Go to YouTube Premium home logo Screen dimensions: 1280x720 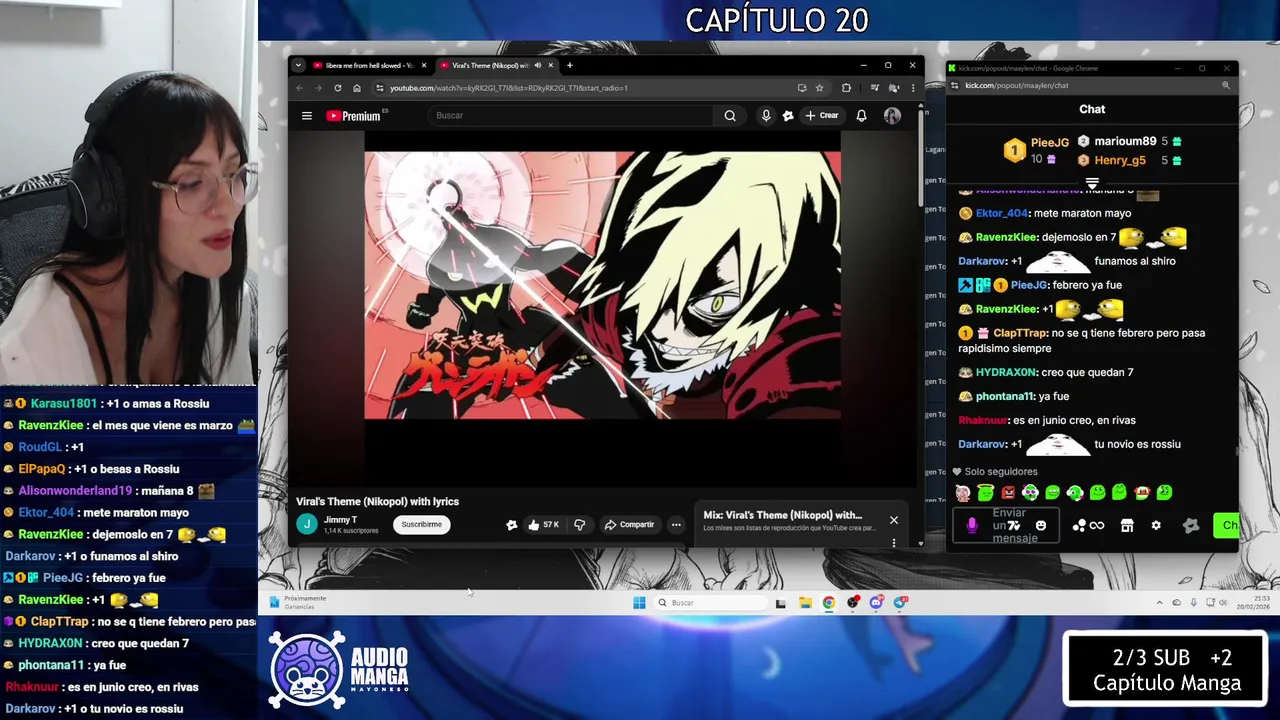tap(354, 116)
